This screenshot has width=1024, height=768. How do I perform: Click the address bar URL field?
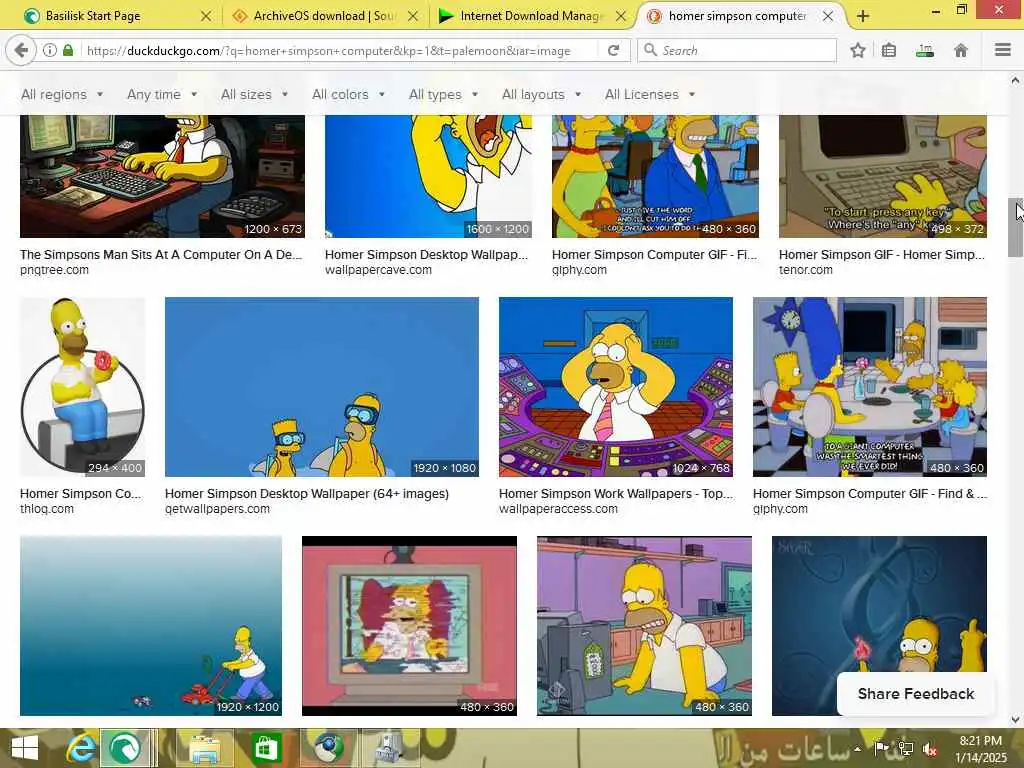tap(340, 50)
